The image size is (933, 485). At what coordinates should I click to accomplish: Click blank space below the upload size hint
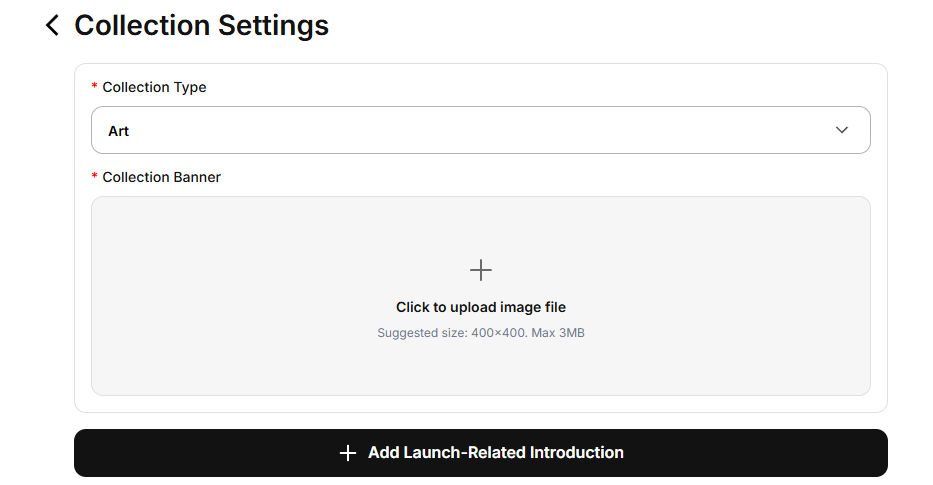click(481, 368)
